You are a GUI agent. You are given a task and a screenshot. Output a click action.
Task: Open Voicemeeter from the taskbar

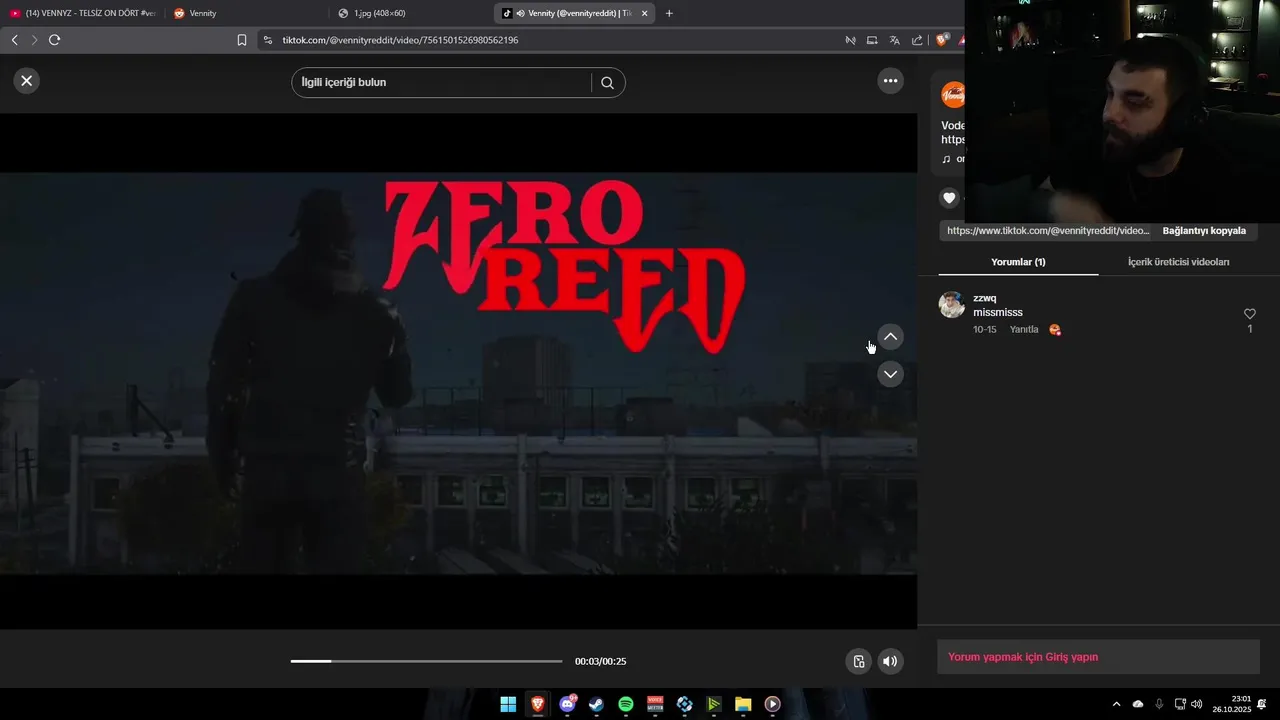(655, 704)
